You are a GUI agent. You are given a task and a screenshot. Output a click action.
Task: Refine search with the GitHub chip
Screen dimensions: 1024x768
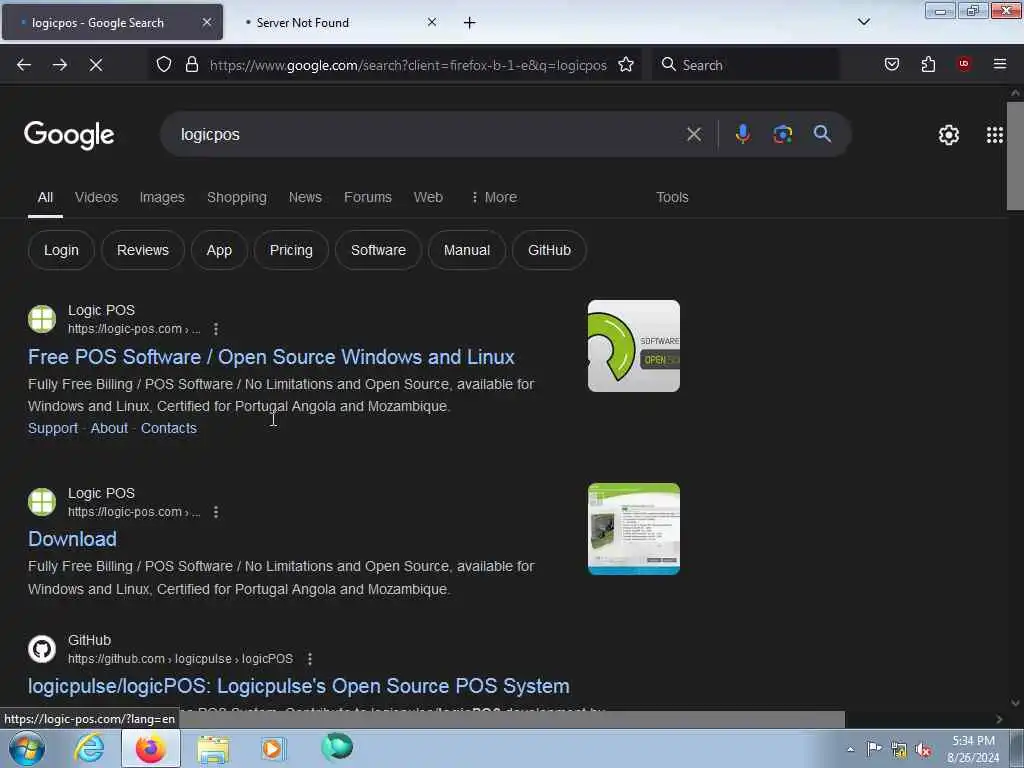point(549,250)
